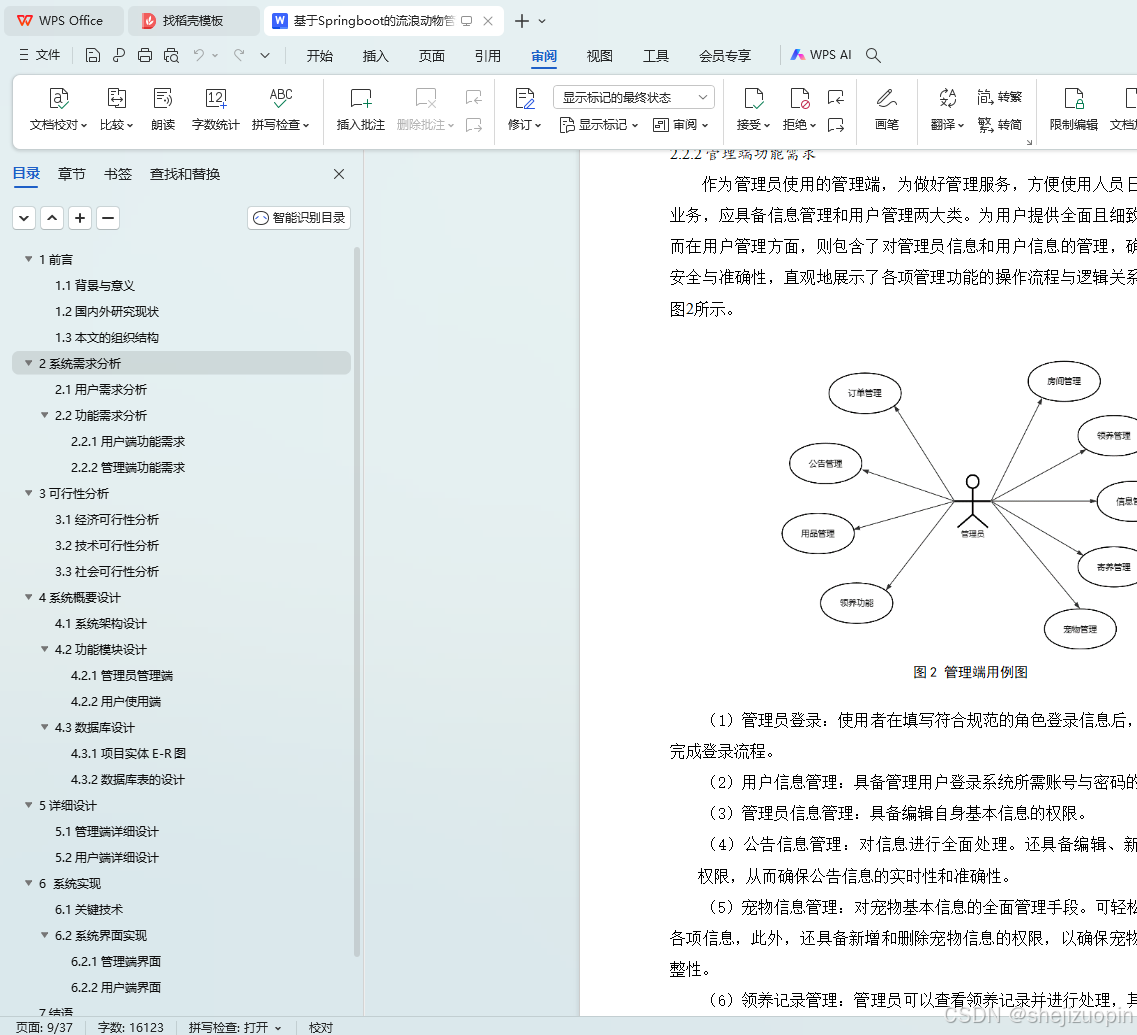Image resolution: width=1137 pixels, height=1035 pixels.
Task: Click 智能识别目录 button
Action: 299,218
